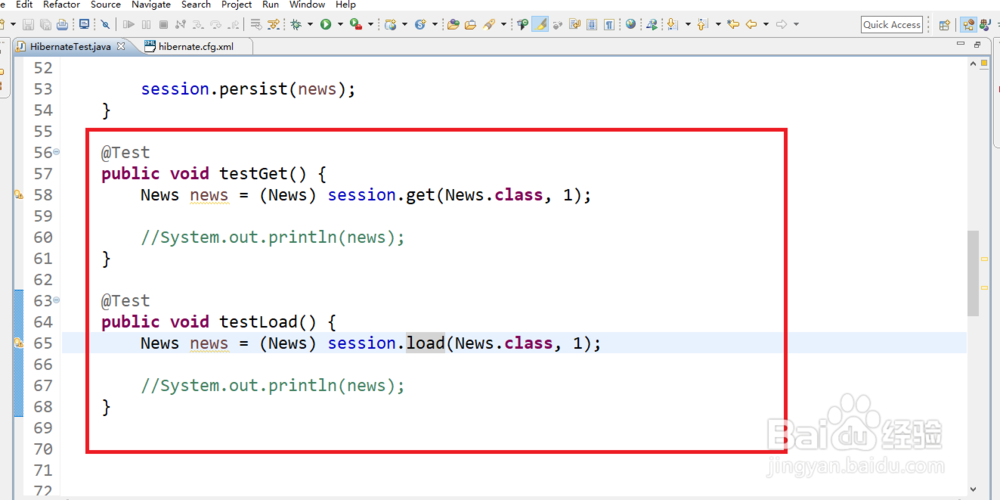
Task: Click the Save All toolbar icon
Action: click(46, 24)
